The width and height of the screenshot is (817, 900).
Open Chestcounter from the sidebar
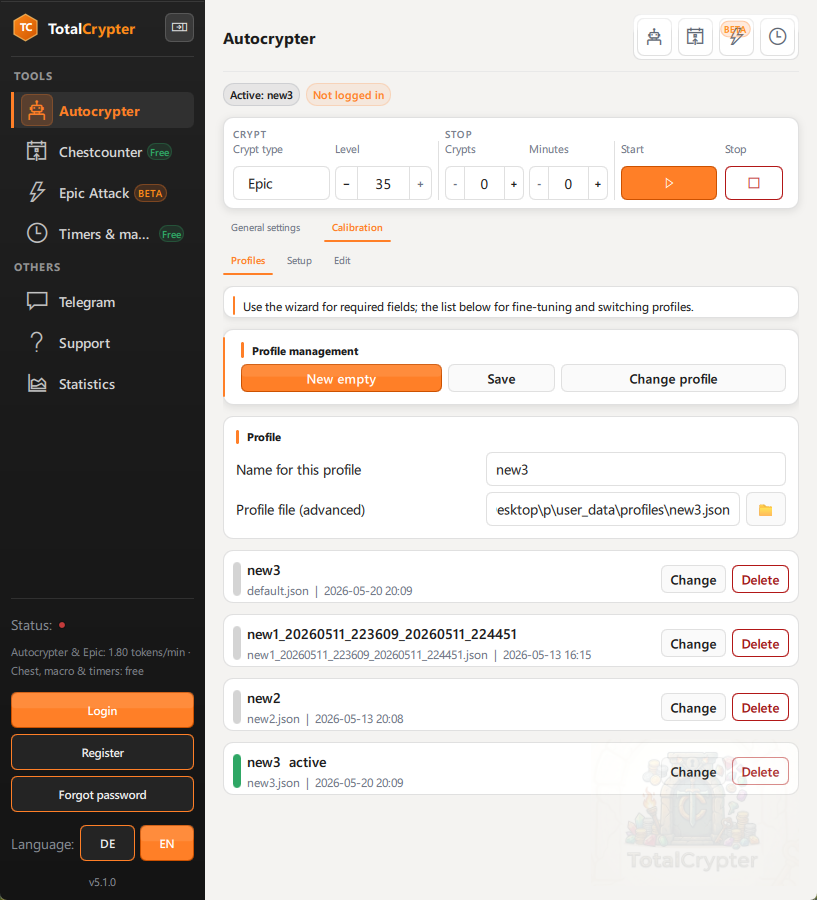click(103, 152)
